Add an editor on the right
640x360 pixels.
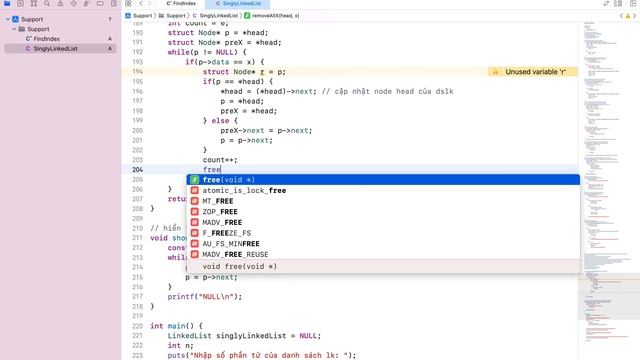click(633, 3)
